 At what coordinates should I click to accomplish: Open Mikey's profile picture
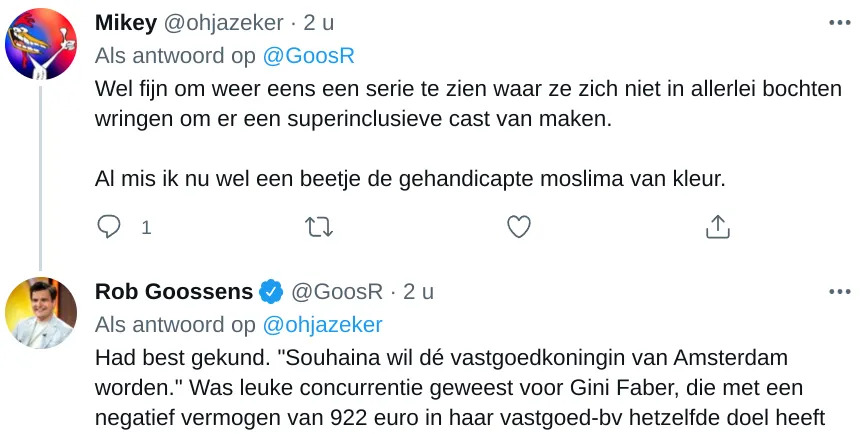[x=41, y=44]
